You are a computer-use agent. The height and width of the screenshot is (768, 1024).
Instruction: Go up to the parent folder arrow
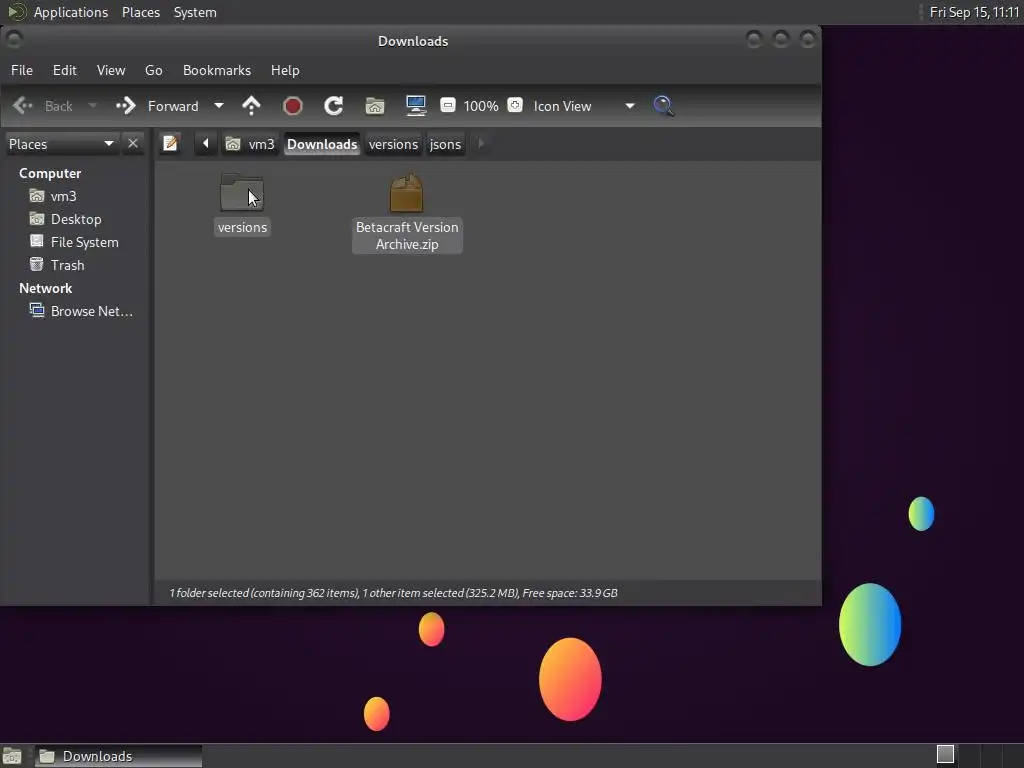(x=251, y=106)
